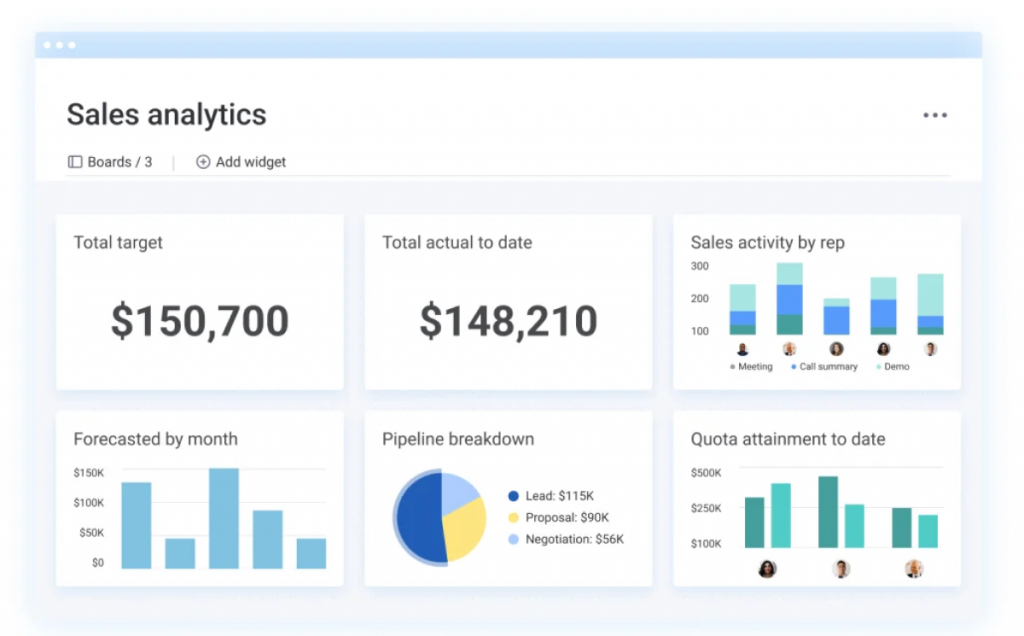Select third rep avatar in Sales activity
Image resolution: width=1024 pixels, height=636 pixels.
[x=836, y=349]
